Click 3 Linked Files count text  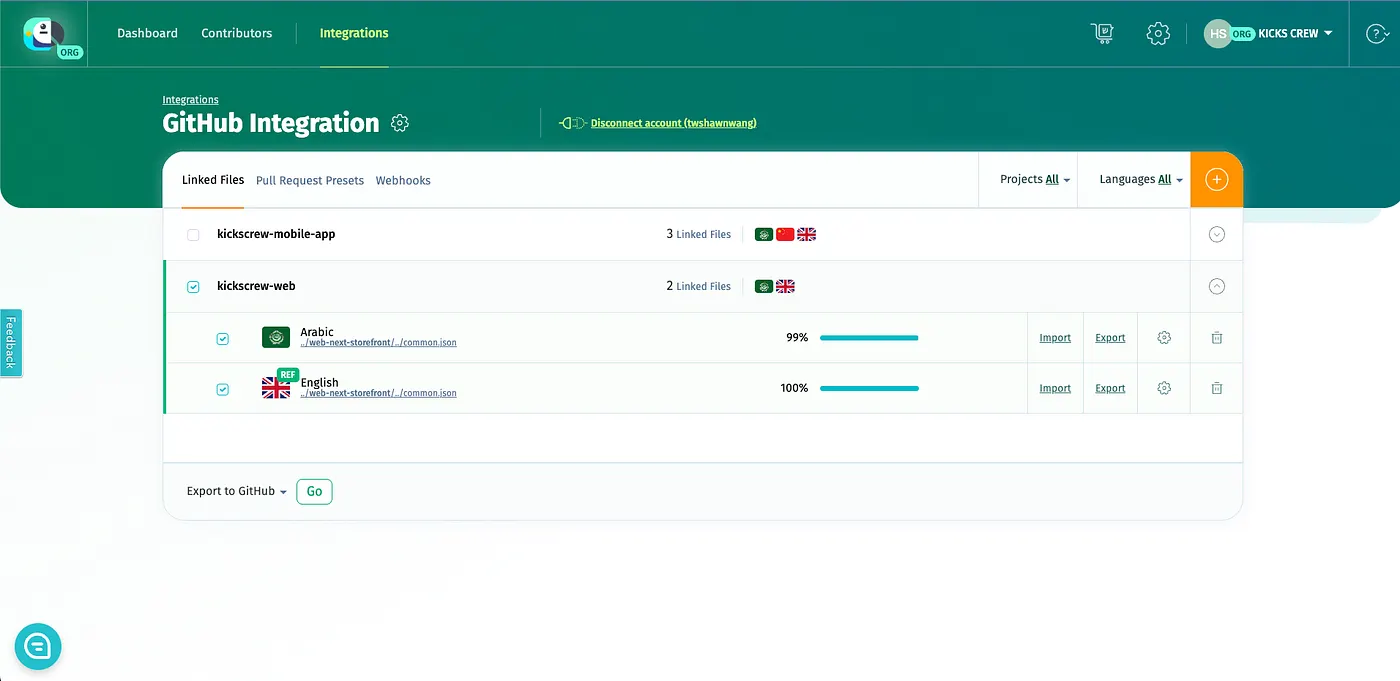[698, 234]
